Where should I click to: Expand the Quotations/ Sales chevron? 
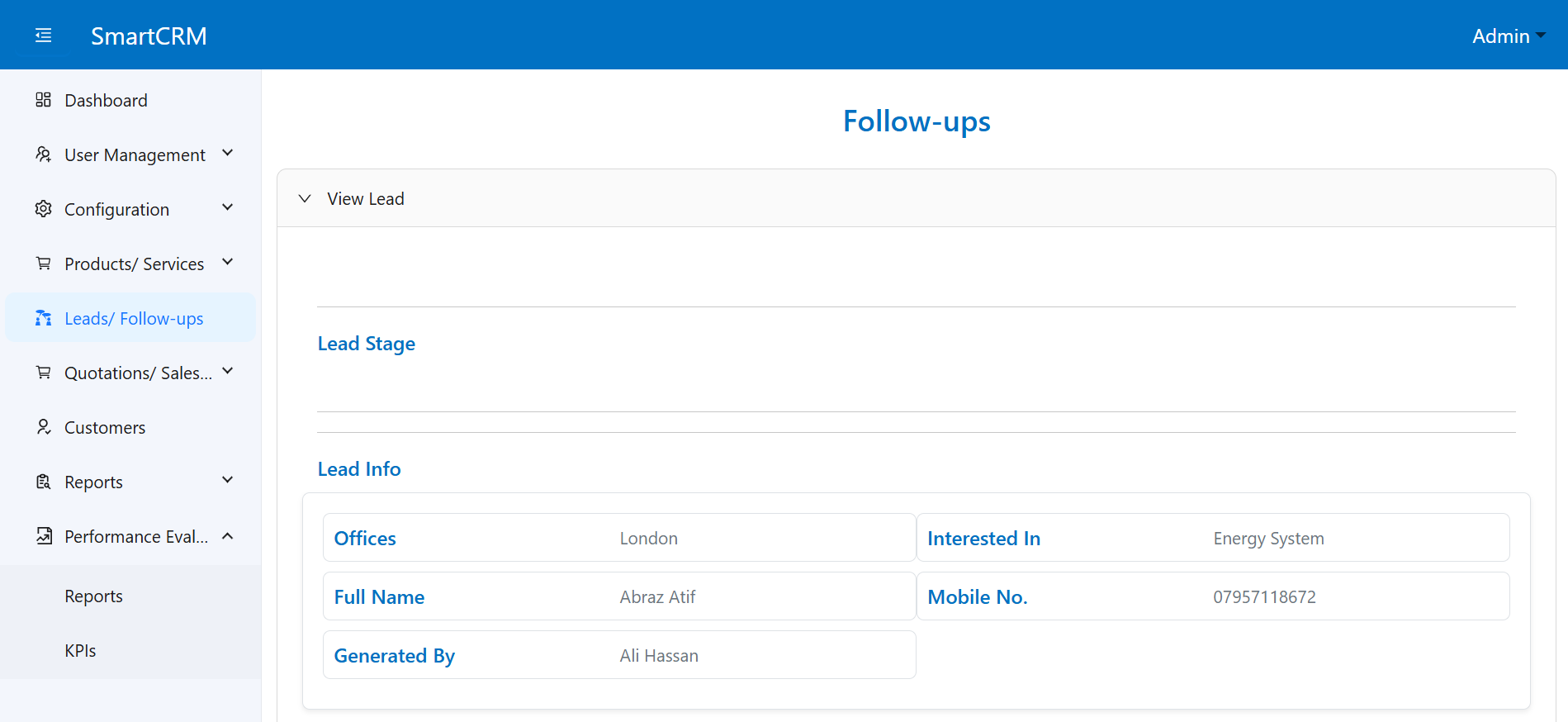click(228, 372)
